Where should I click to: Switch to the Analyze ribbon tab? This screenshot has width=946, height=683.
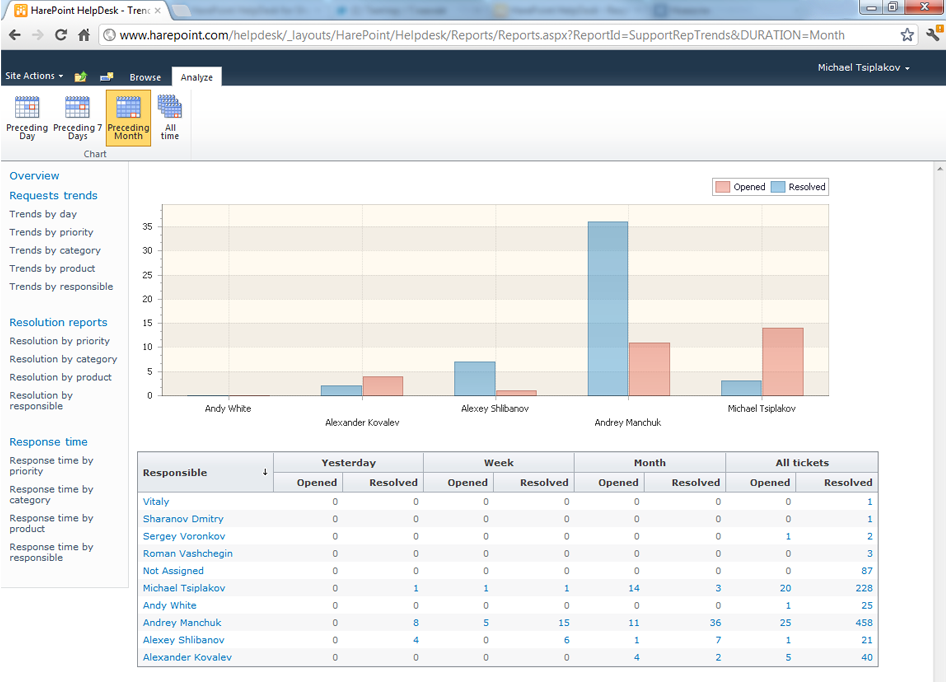(196, 77)
